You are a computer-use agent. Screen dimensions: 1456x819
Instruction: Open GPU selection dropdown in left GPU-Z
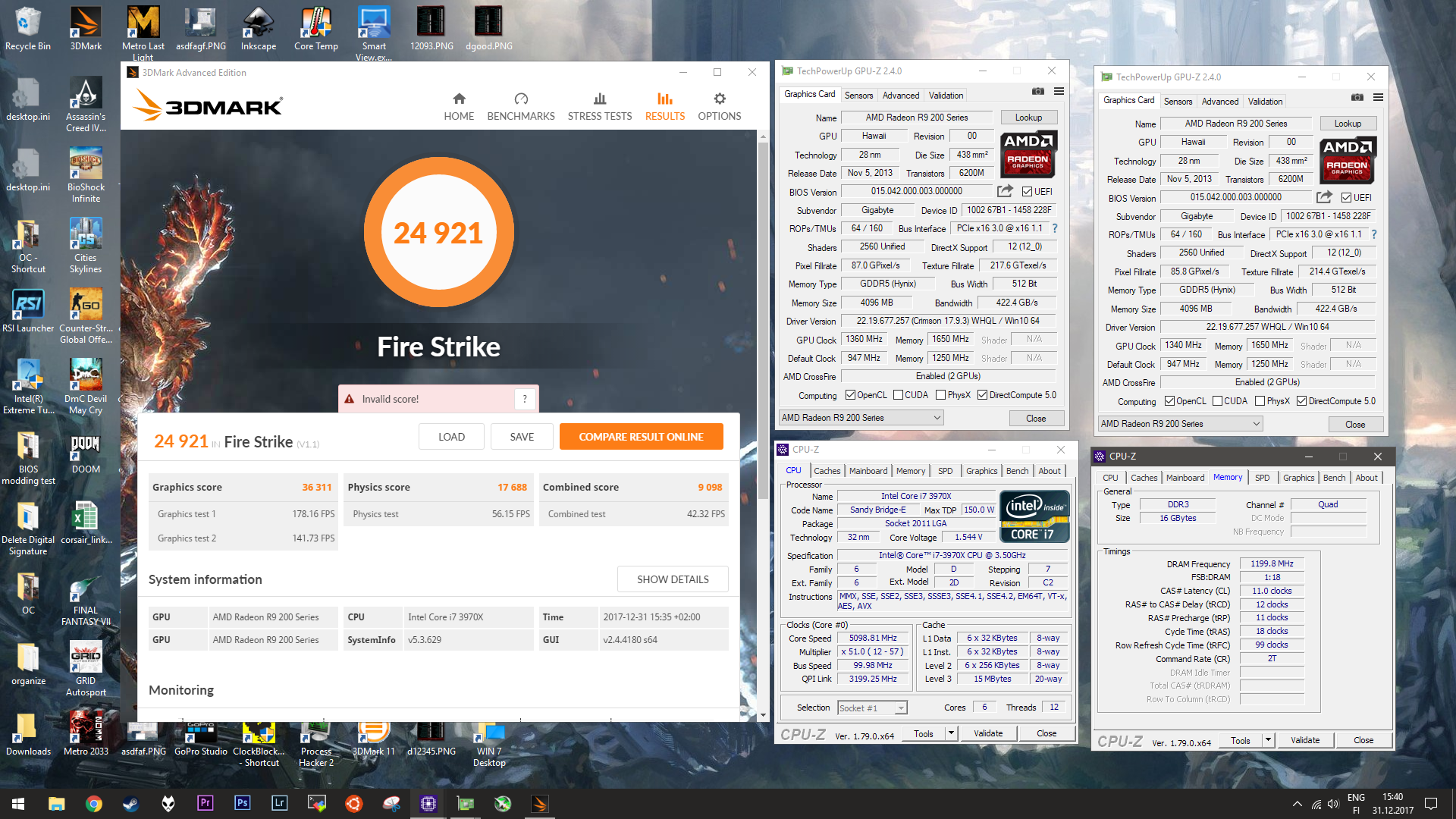coord(861,418)
